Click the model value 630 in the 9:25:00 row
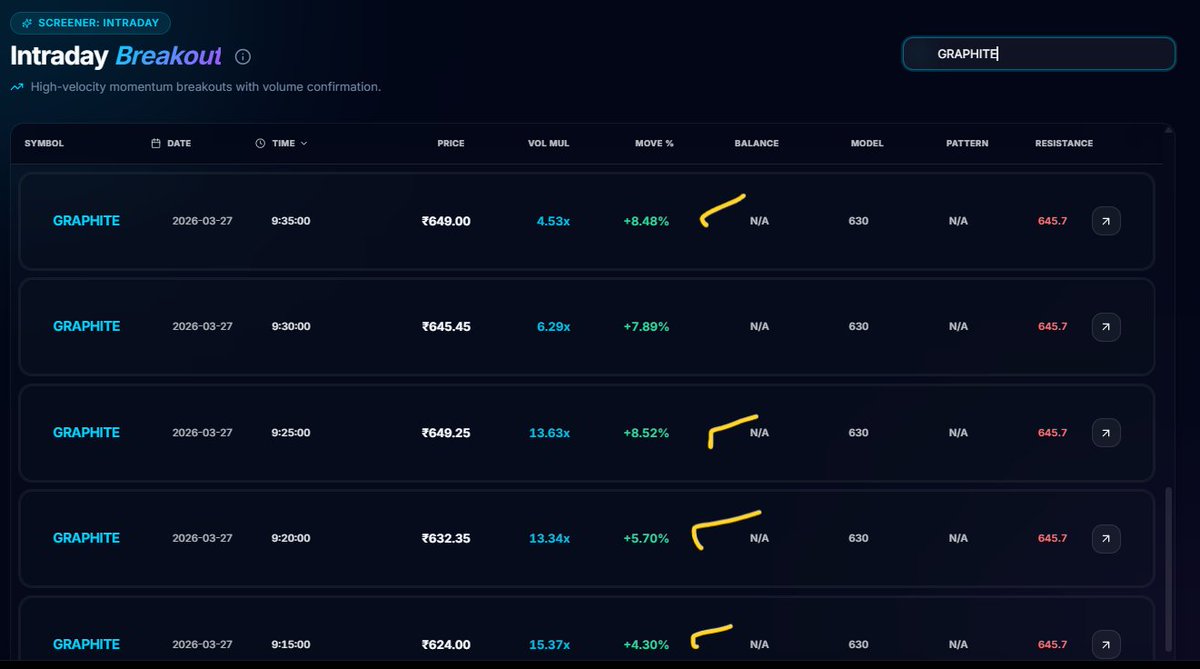This screenshot has height=669, width=1200. (858, 433)
